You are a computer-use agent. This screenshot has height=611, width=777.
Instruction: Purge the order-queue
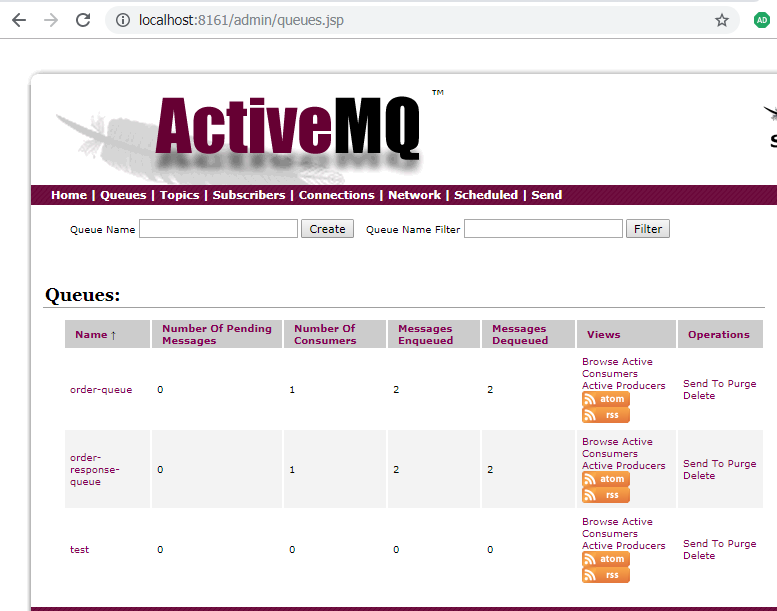click(742, 384)
